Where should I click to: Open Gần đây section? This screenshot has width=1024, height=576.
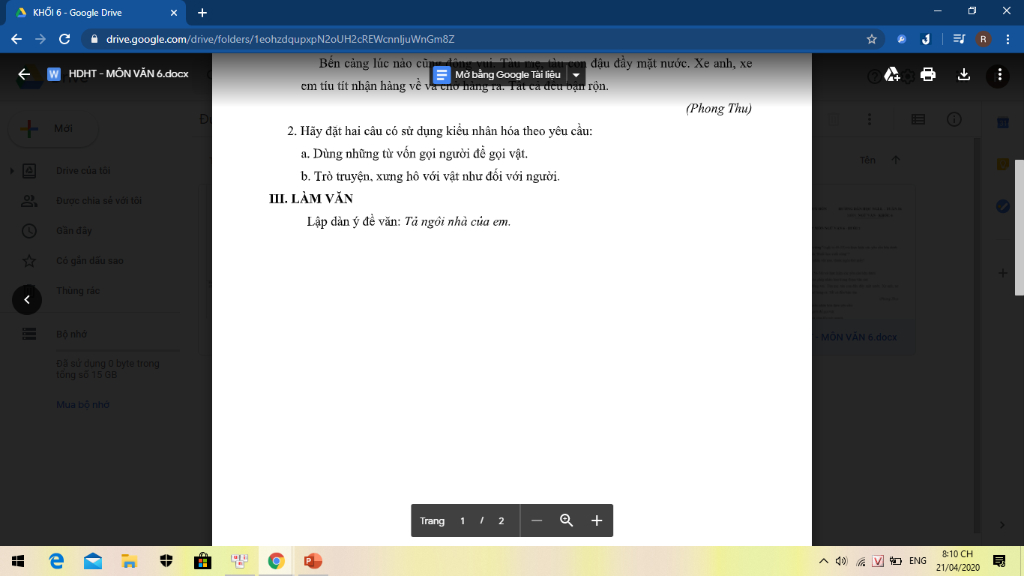pos(74,231)
